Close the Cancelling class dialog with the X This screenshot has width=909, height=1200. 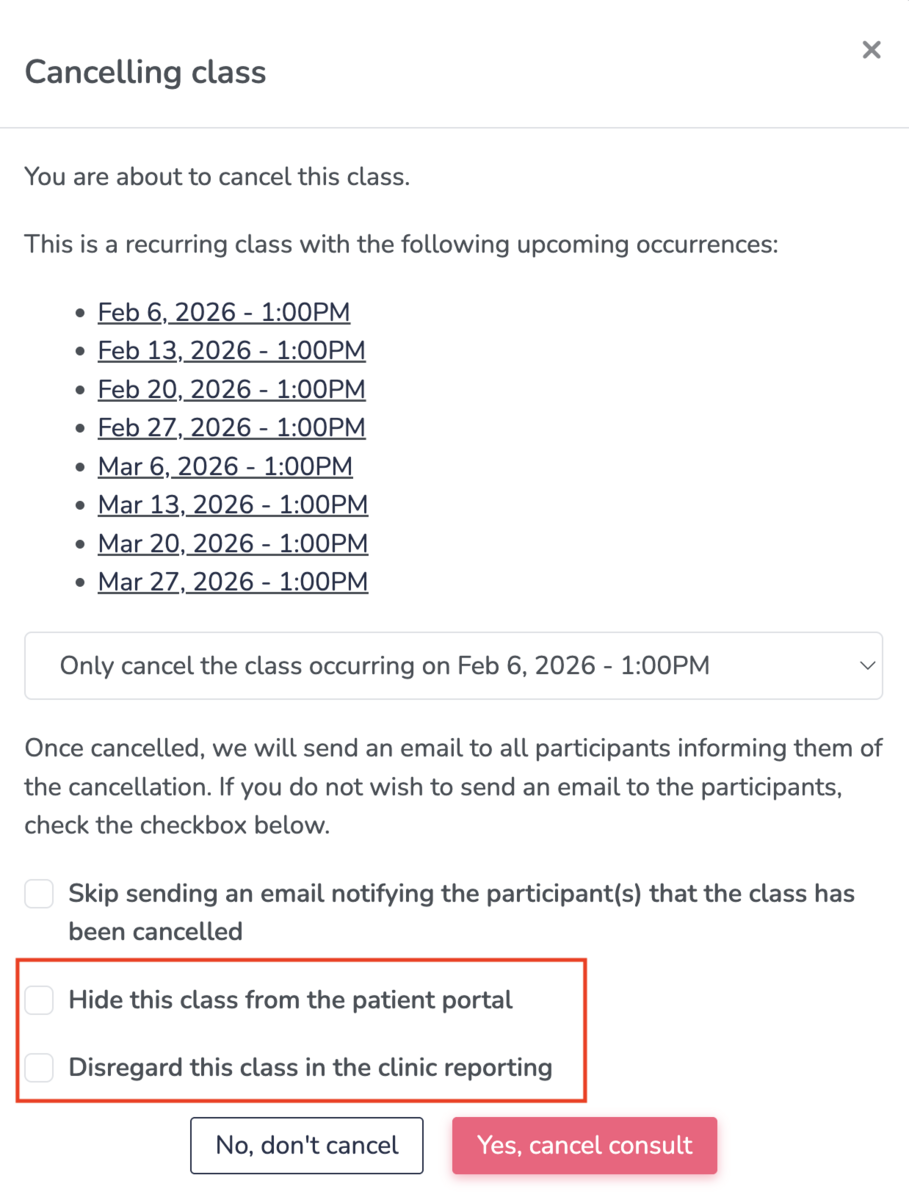[871, 50]
